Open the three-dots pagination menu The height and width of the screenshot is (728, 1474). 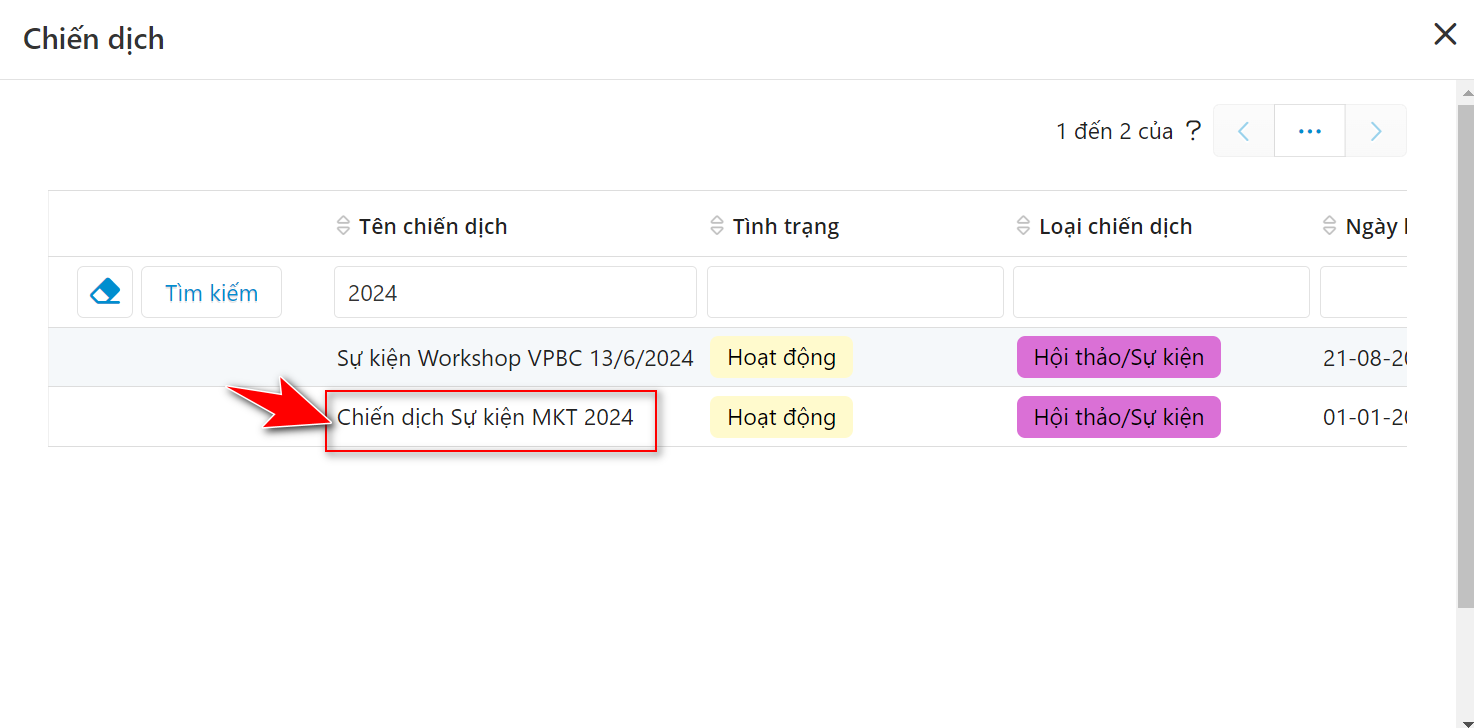pyautogui.click(x=1310, y=131)
